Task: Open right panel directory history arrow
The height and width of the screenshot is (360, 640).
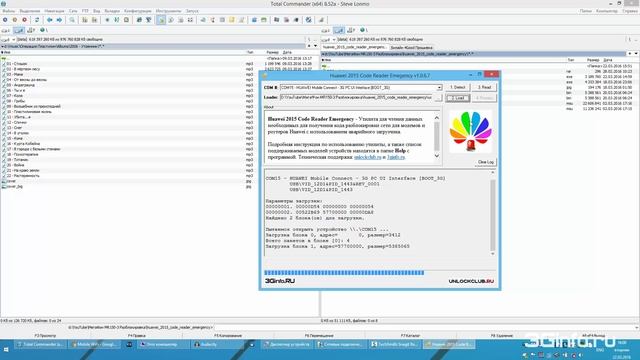Action: [x=636, y=53]
